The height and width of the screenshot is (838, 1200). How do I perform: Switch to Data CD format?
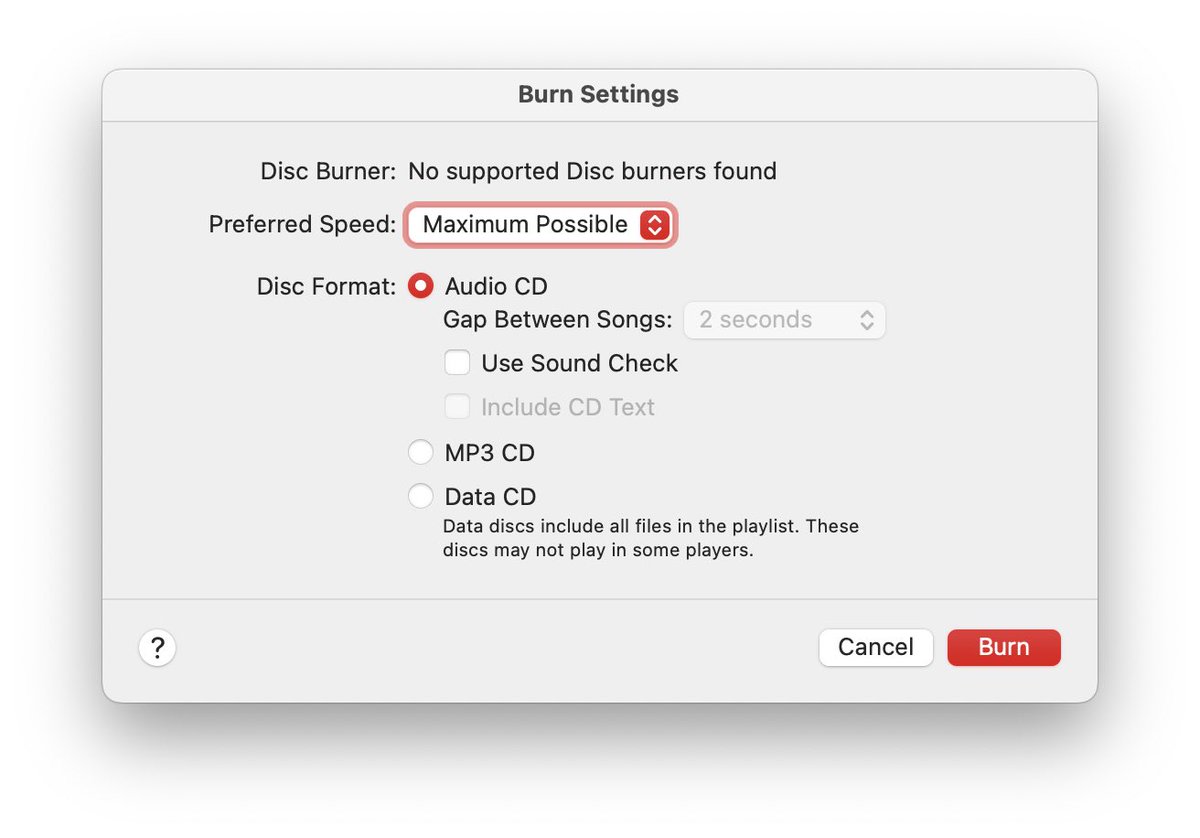[x=421, y=496]
